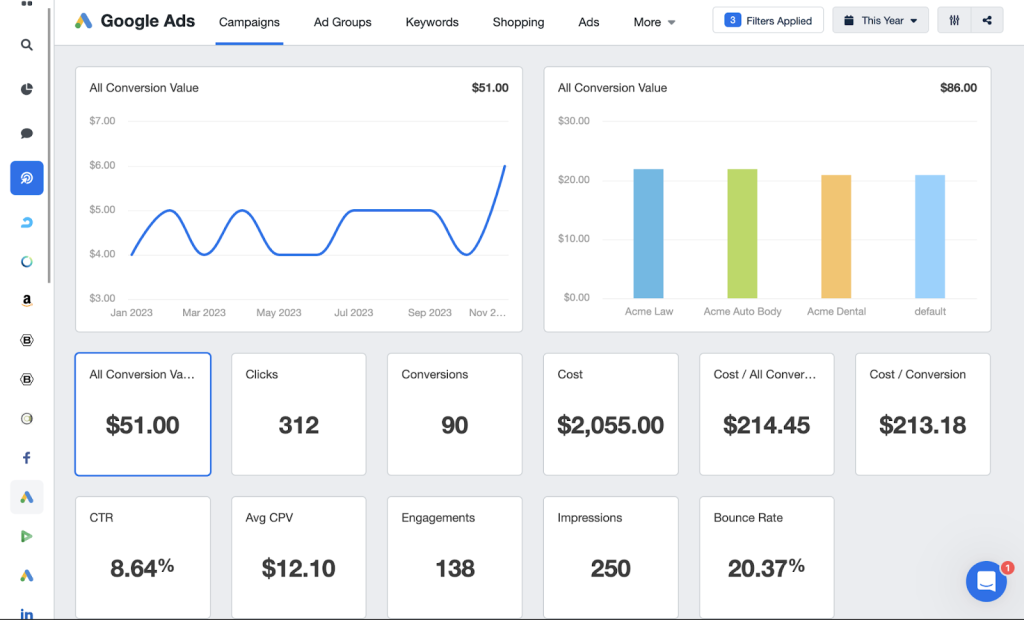Viewport: 1024px width, 620px height.
Task: Go to the Shopping tab
Action: 518,22
